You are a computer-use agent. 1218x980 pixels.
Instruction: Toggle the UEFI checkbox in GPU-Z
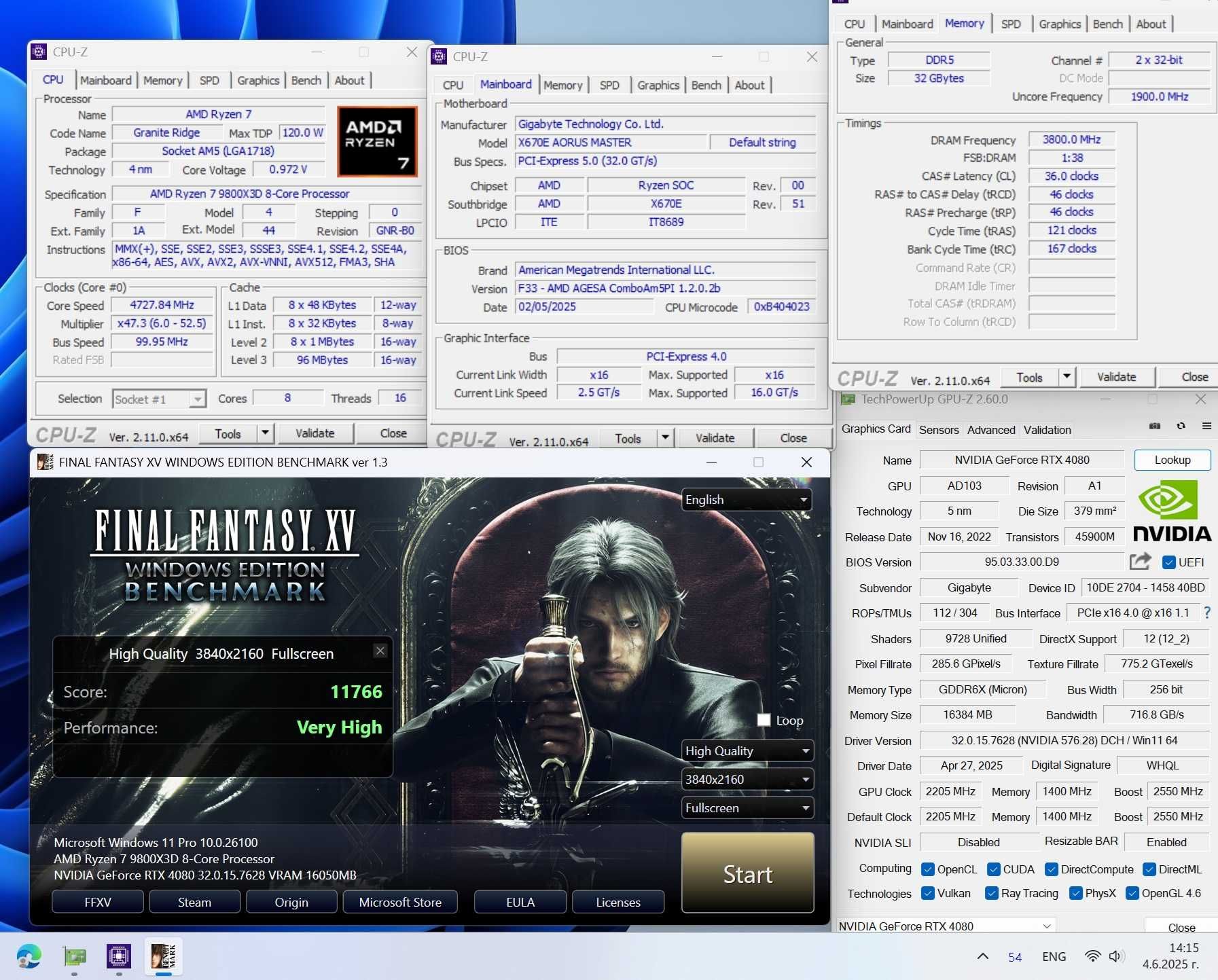[x=1169, y=562]
